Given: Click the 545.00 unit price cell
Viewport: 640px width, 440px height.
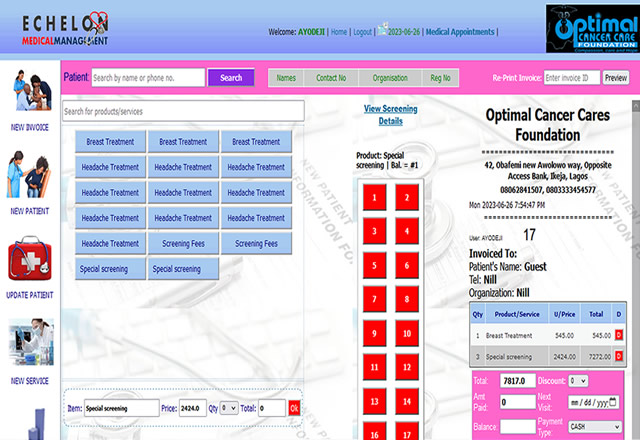Looking at the screenshot, I should [x=564, y=336].
